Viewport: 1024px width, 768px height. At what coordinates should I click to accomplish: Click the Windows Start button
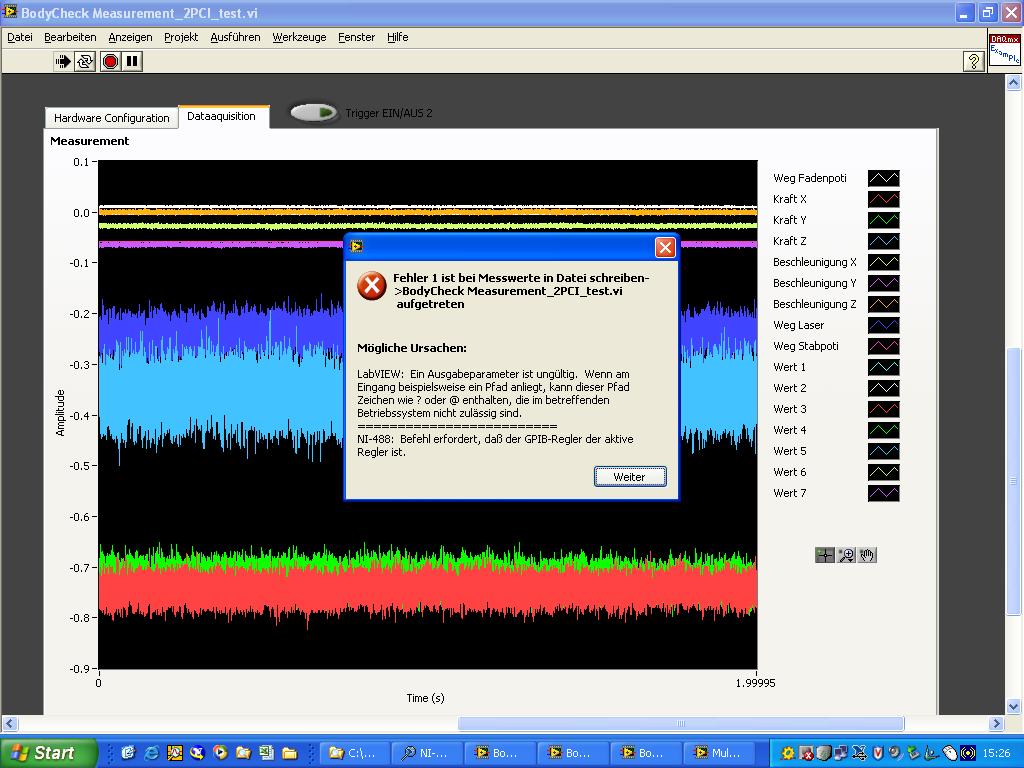pyautogui.click(x=48, y=753)
